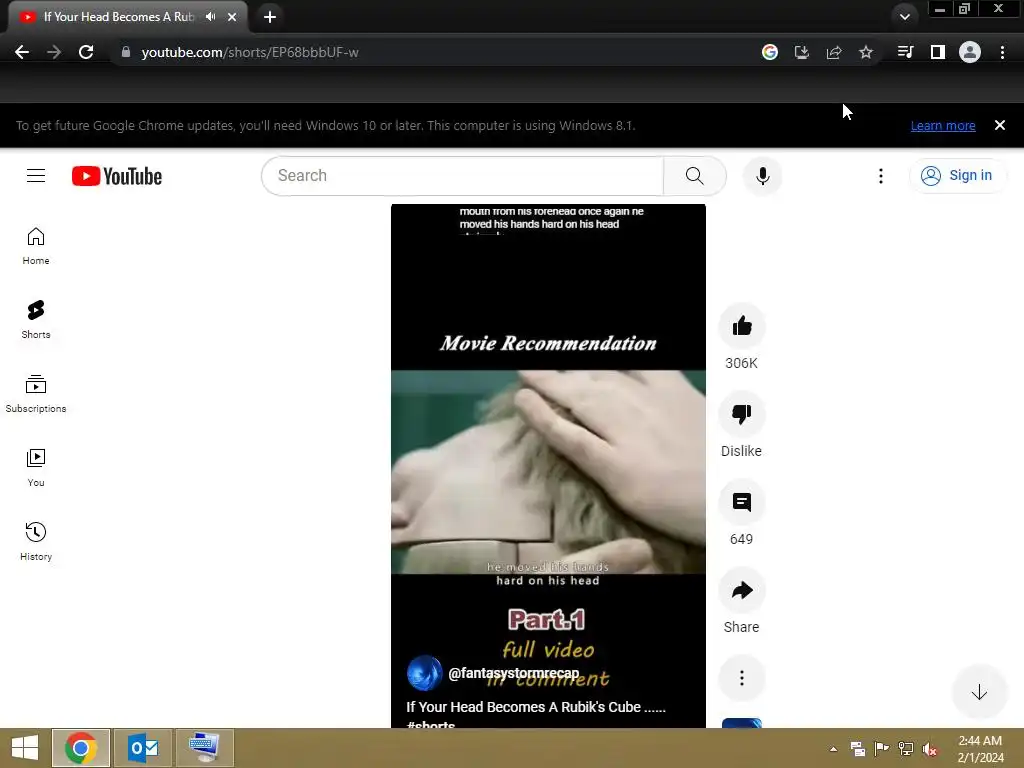Click the @fantasystormrecap channel name
1024x768 pixels.
point(513,673)
